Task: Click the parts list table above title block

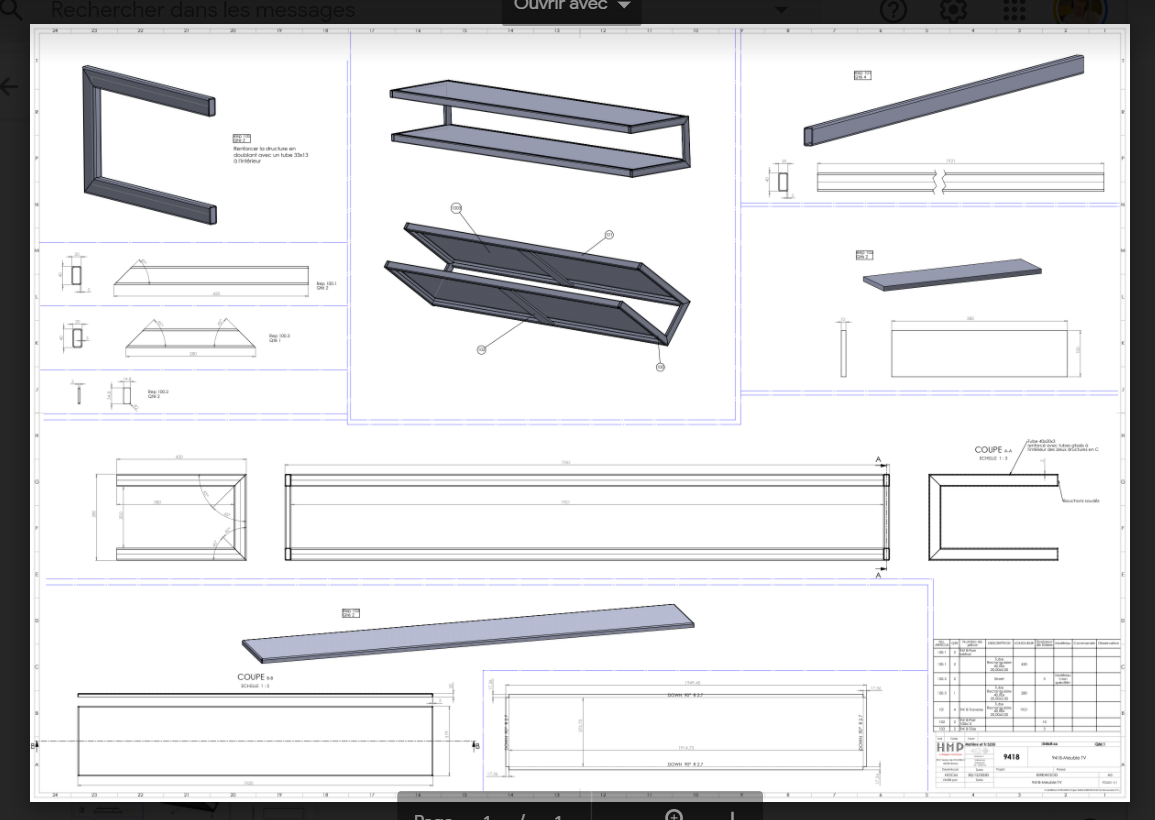Action: [x=1026, y=686]
